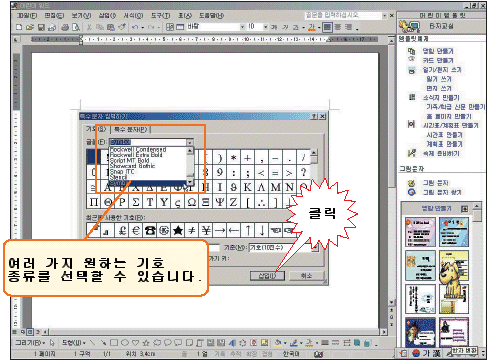Select the puppy card template thumbnail
This screenshot has height=360, width=488.
pyautogui.click(x=454, y=266)
